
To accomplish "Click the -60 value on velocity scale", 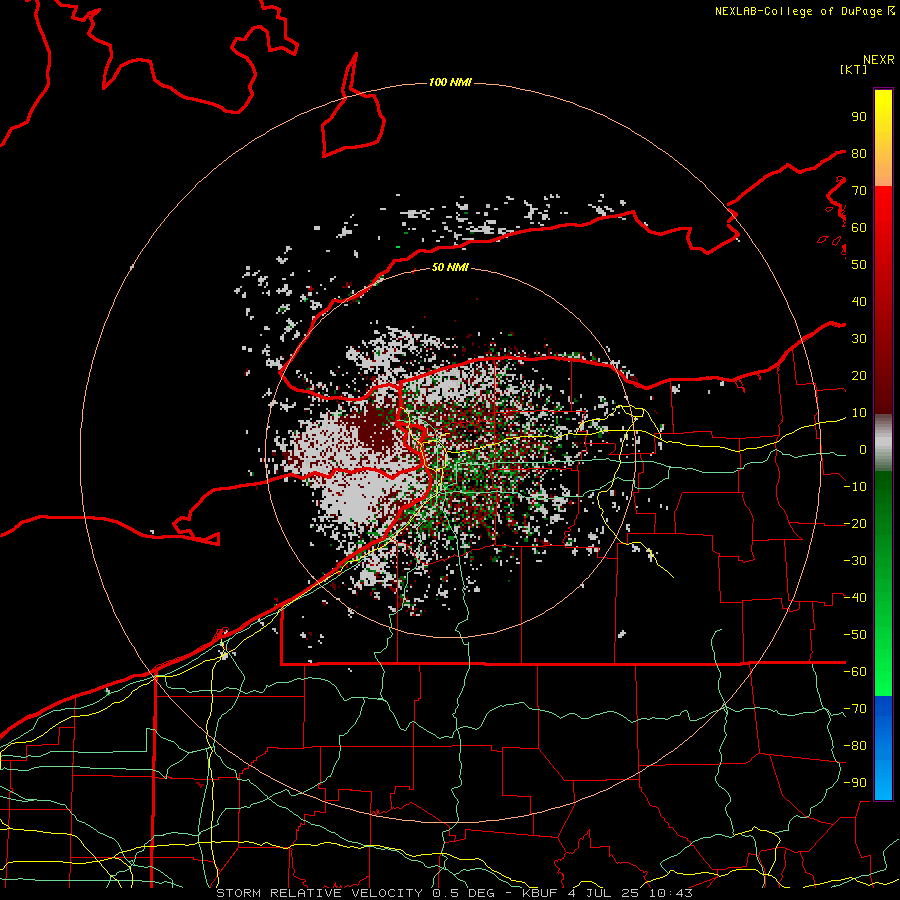I will tap(855, 672).
